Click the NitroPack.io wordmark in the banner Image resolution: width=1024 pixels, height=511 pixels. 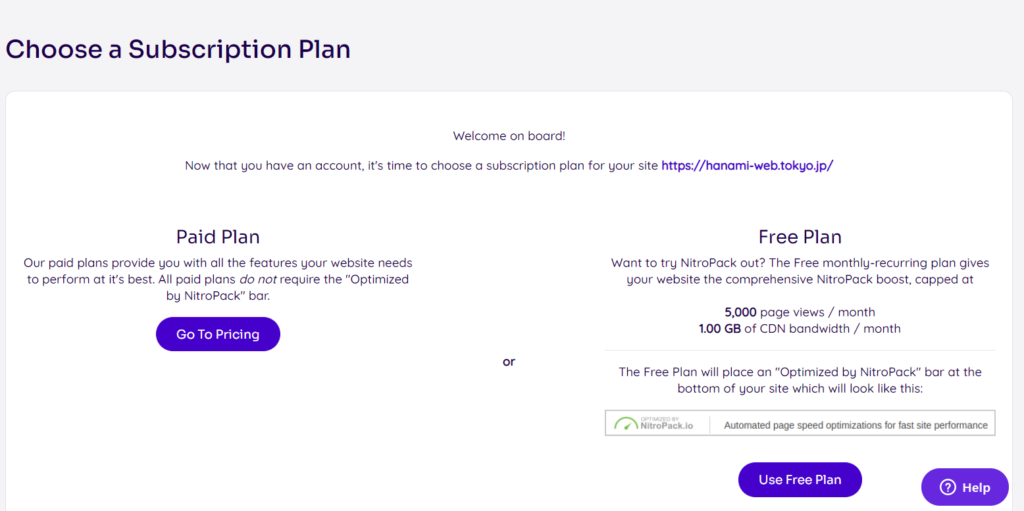667,425
